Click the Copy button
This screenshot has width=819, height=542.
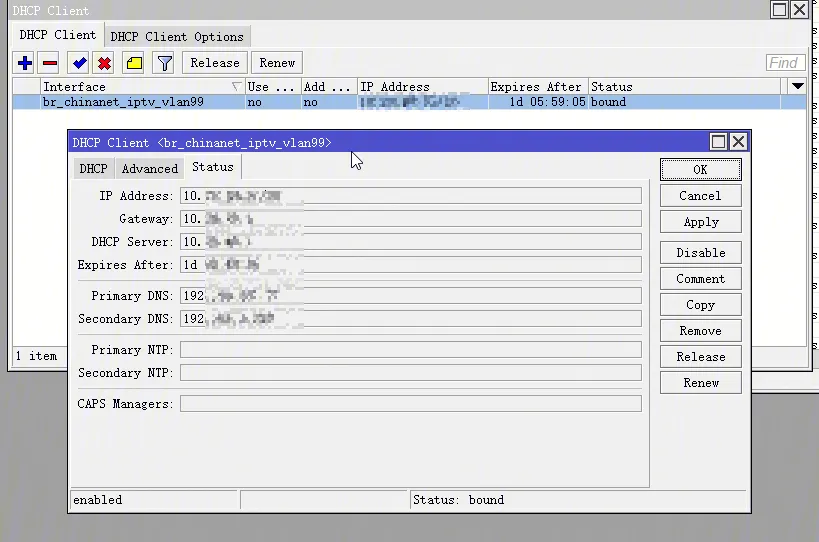700,305
